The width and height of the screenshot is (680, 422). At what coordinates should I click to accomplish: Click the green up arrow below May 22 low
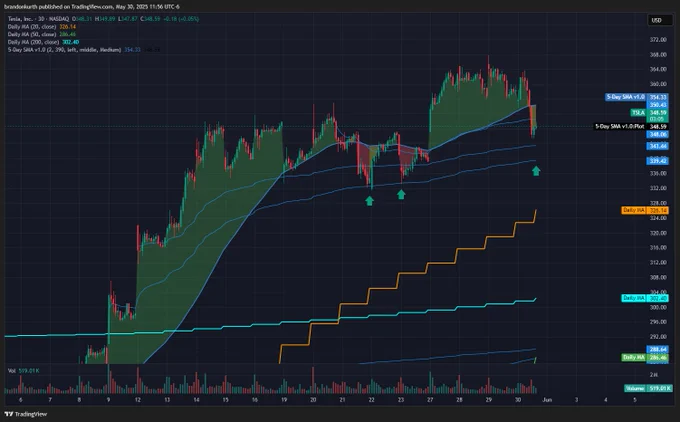coord(369,201)
